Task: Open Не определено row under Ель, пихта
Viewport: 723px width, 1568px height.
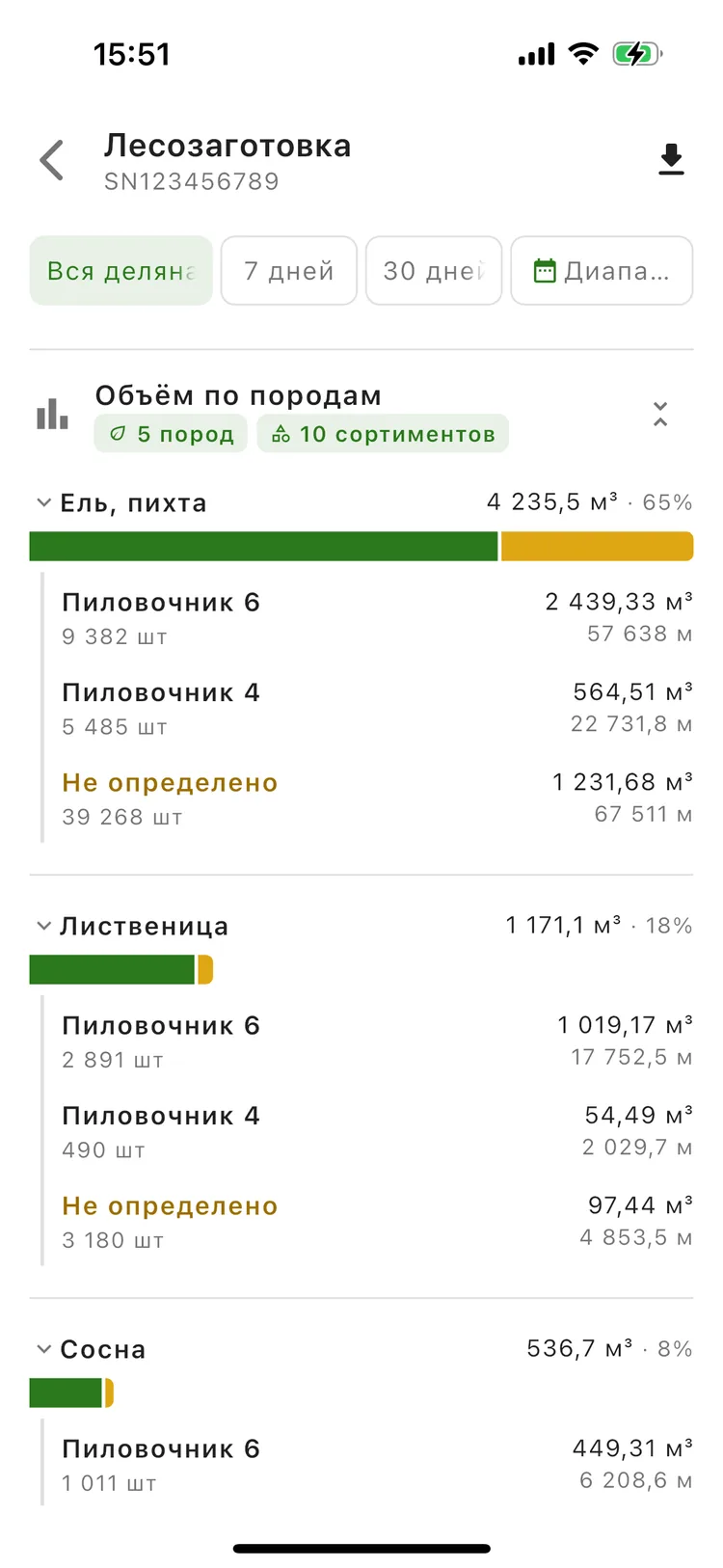Action: [x=377, y=798]
